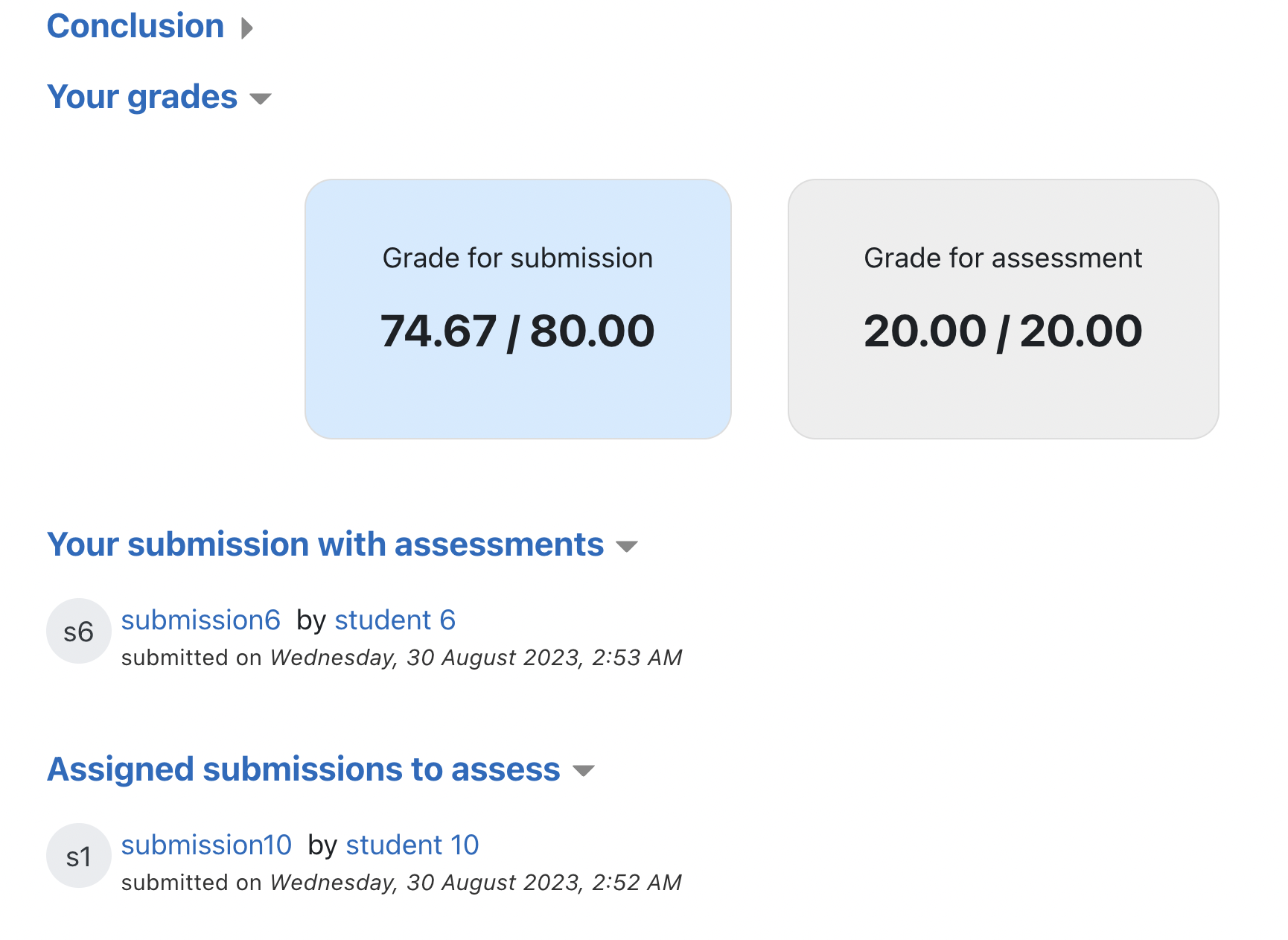The height and width of the screenshot is (940, 1288).
Task: Select the Grade for submission card
Action: click(518, 309)
